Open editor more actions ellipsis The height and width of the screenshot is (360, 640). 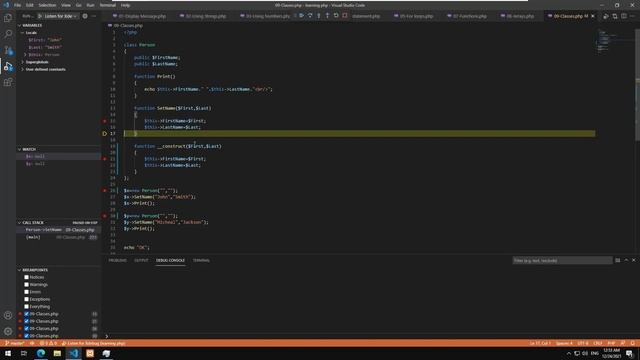click(x=633, y=16)
